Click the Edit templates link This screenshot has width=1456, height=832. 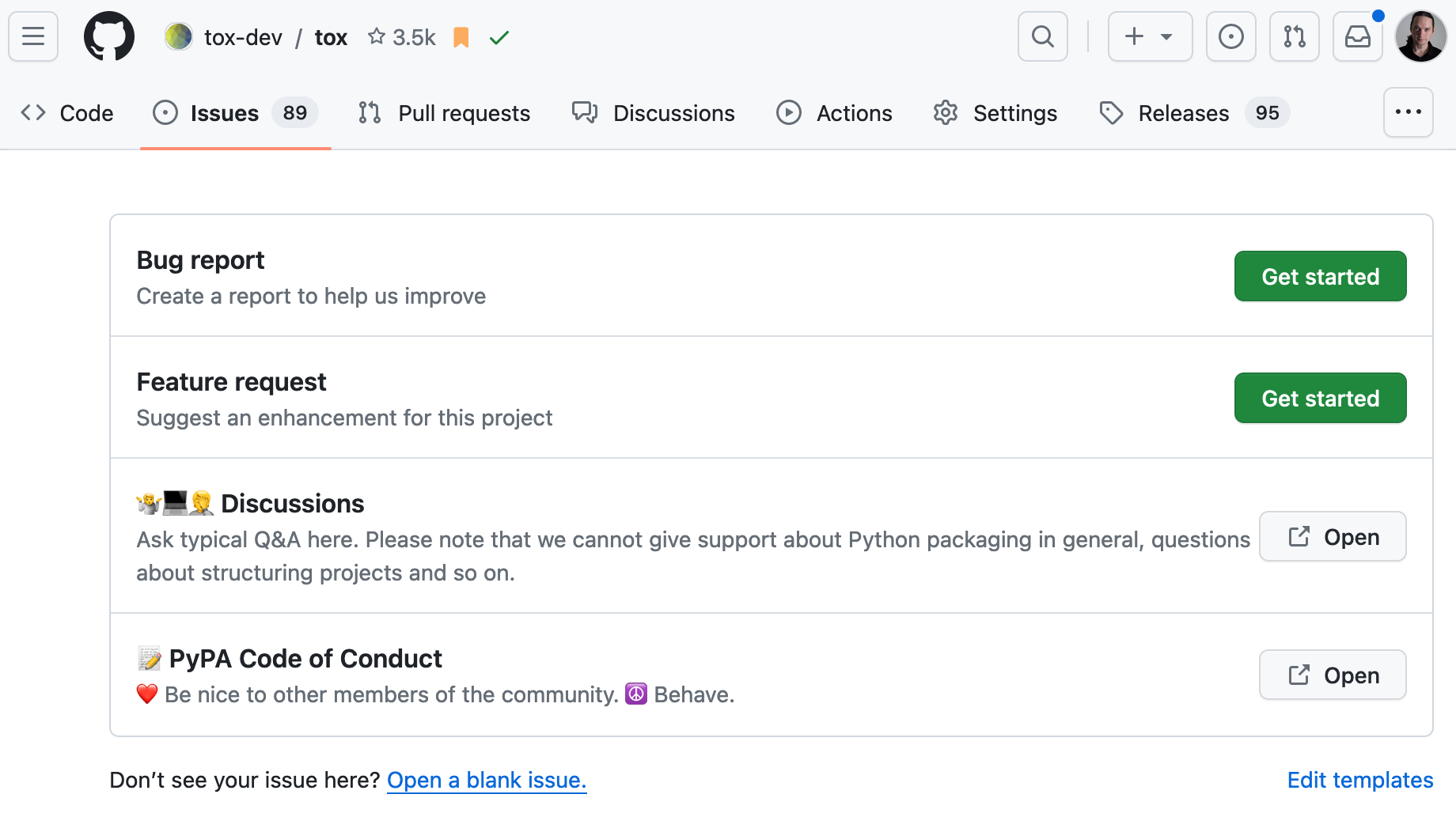click(1359, 780)
